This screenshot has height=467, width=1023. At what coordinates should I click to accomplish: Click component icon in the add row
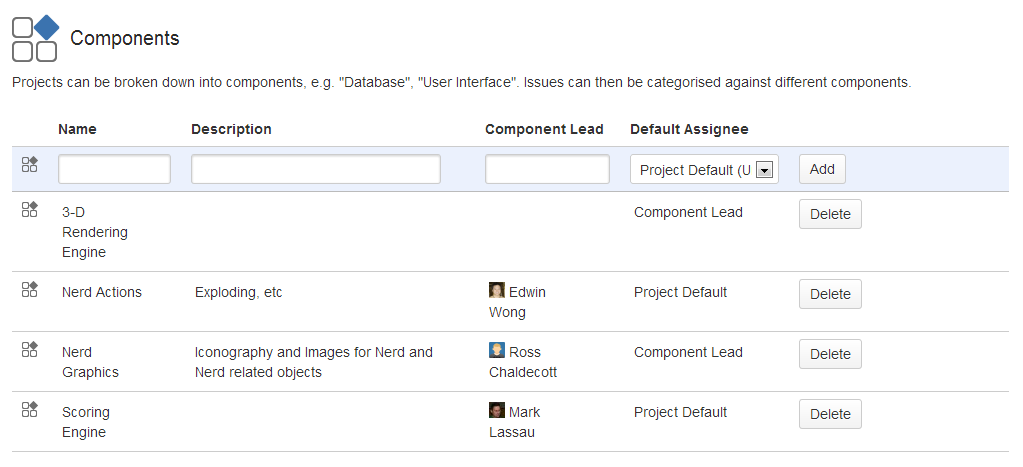(30, 165)
